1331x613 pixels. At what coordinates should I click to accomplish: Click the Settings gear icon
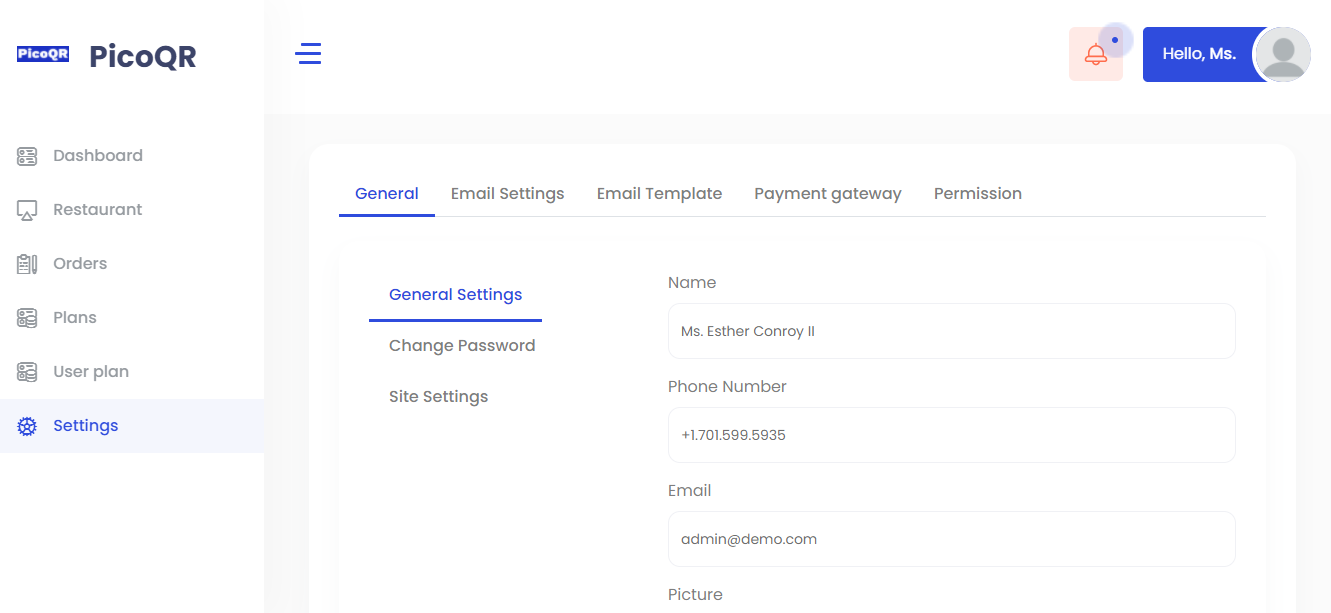pyautogui.click(x=27, y=426)
